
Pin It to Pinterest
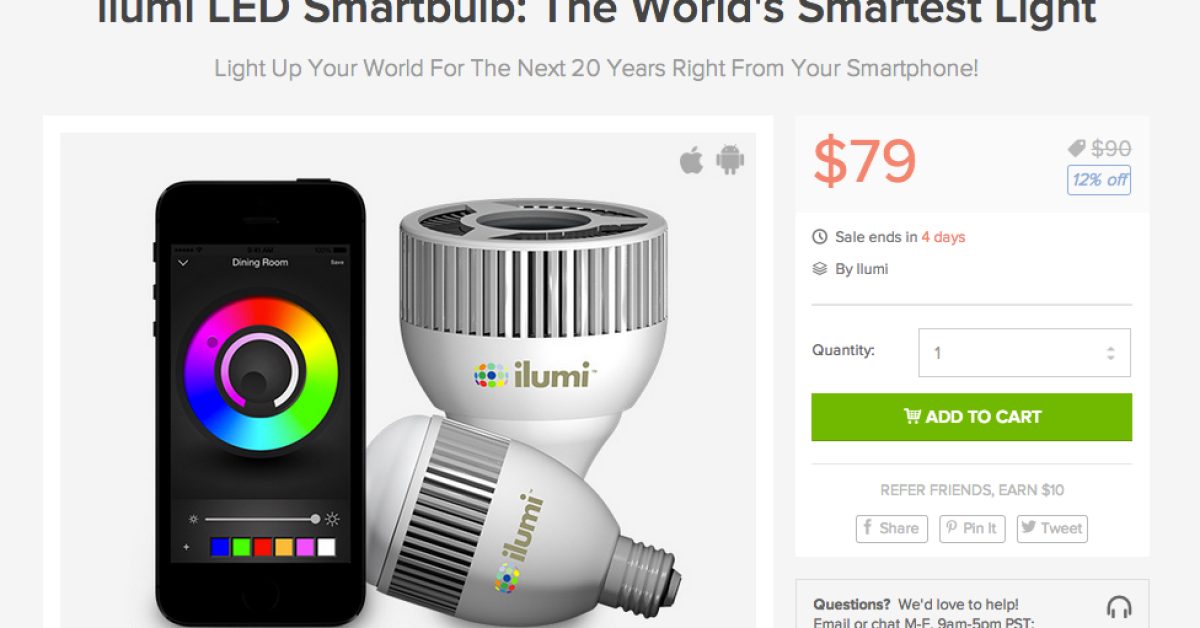pyautogui.click(x=972, y=529)
